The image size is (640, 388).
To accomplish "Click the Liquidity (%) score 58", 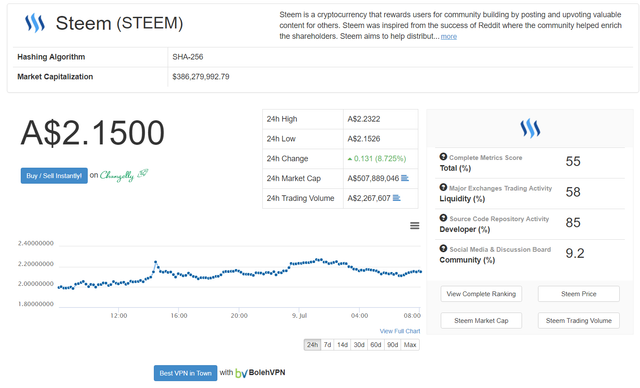I will pyautogui.click(x=573, y=192).
